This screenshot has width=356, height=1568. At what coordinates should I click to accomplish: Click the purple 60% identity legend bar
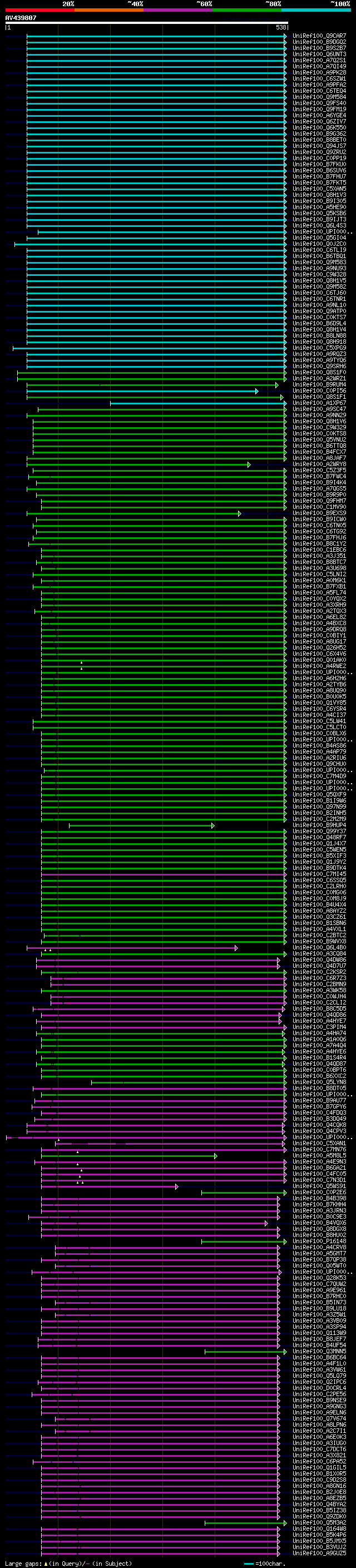pos(177,11)
